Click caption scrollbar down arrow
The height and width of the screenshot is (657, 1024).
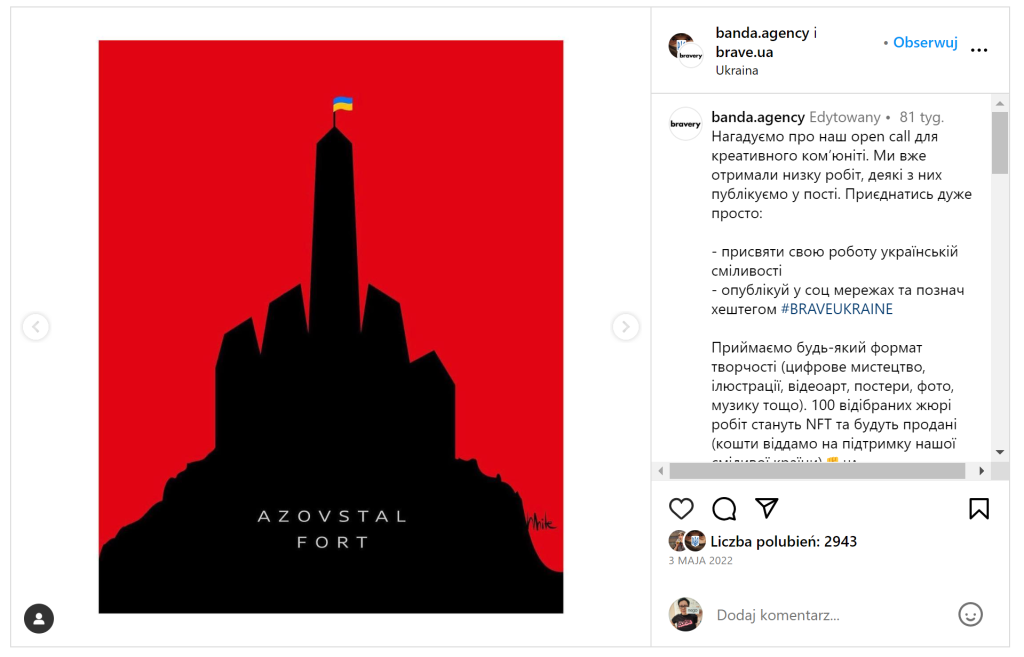click(999, 452)
